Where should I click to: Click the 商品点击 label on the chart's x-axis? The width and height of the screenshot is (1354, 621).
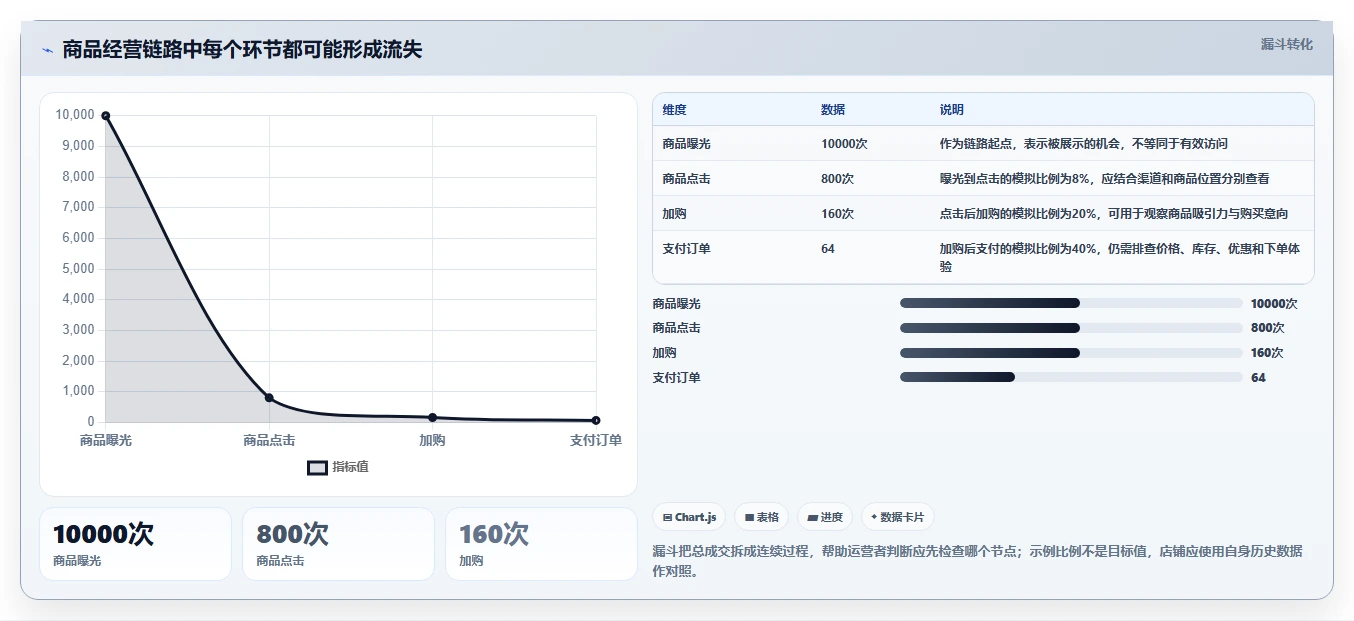[269, 441]
